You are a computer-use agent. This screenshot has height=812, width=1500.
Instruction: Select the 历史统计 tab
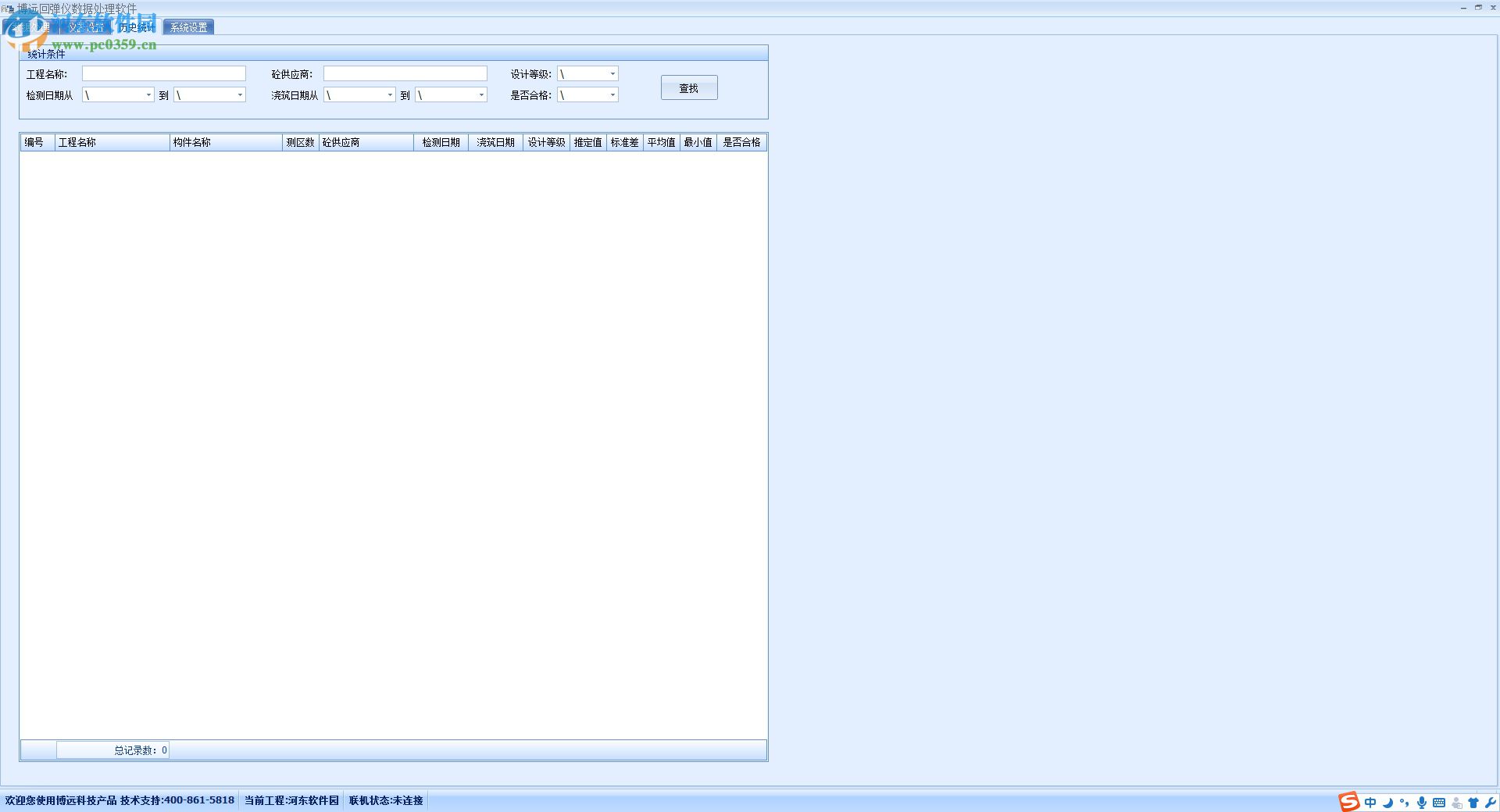tap(137, 27)
